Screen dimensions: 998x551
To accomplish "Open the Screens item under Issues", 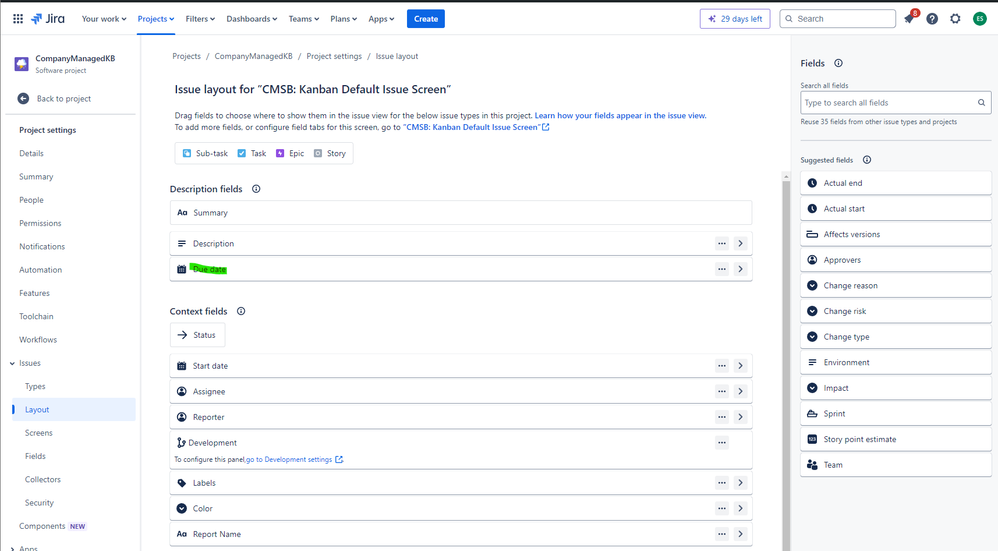I will tap(39, 433).
